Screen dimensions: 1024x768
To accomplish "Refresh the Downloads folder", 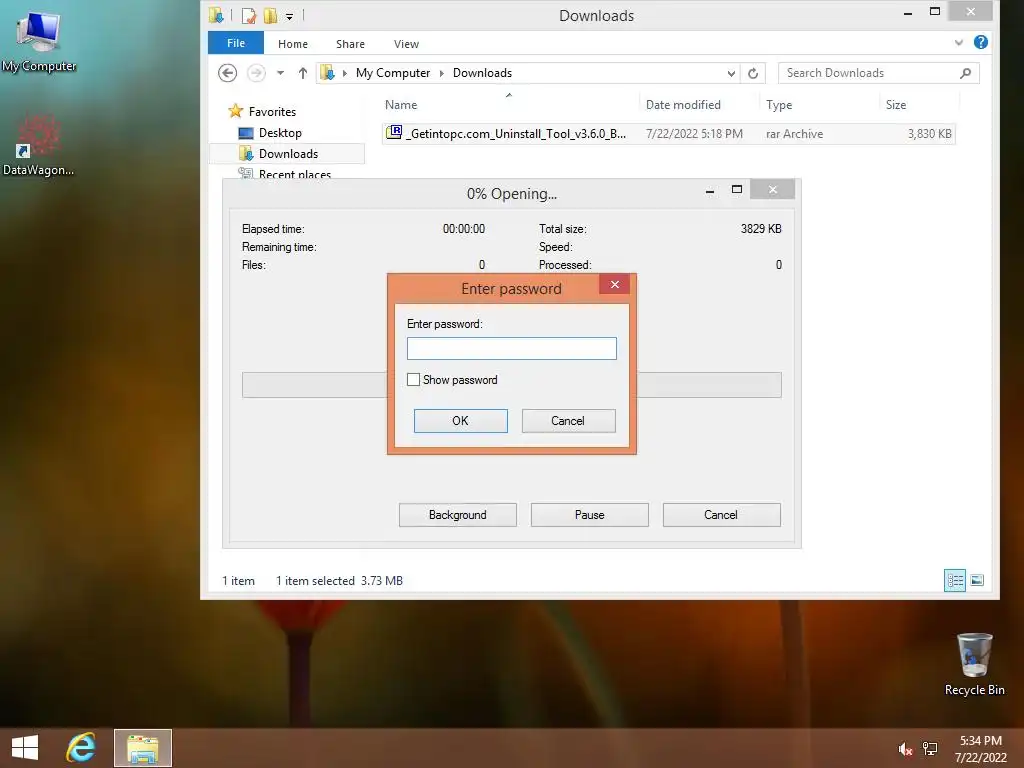I will (x=753, y=73).
